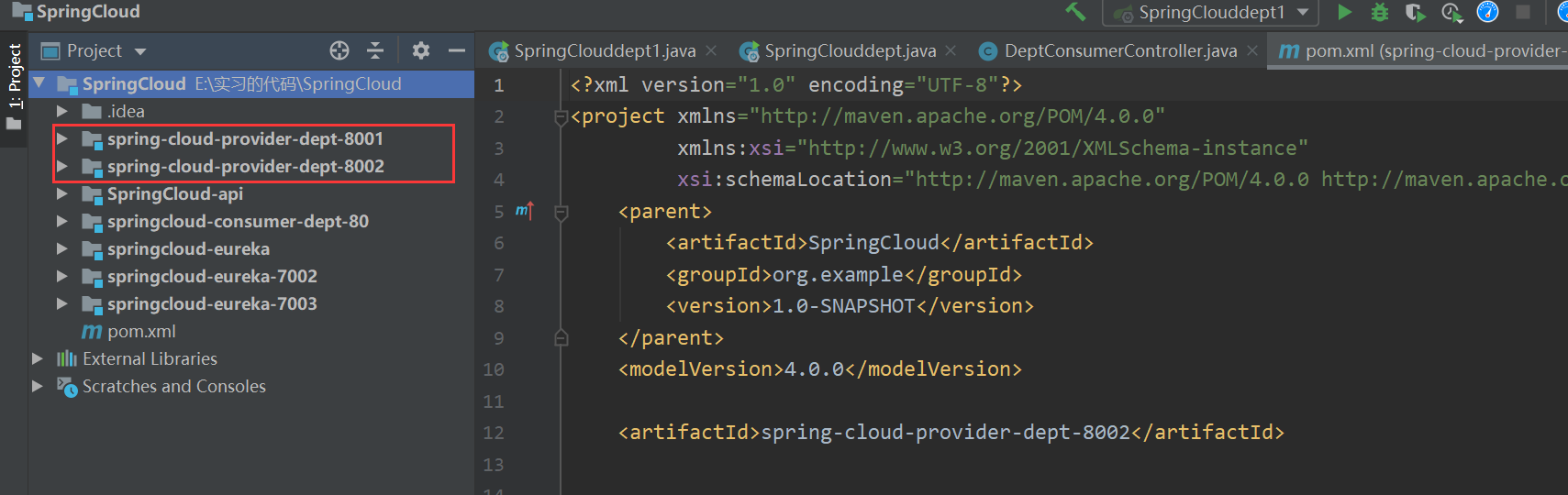Click the locate/select opened file crosshair icon
The width and height of the screenshot is (1568, 495).
339,50
